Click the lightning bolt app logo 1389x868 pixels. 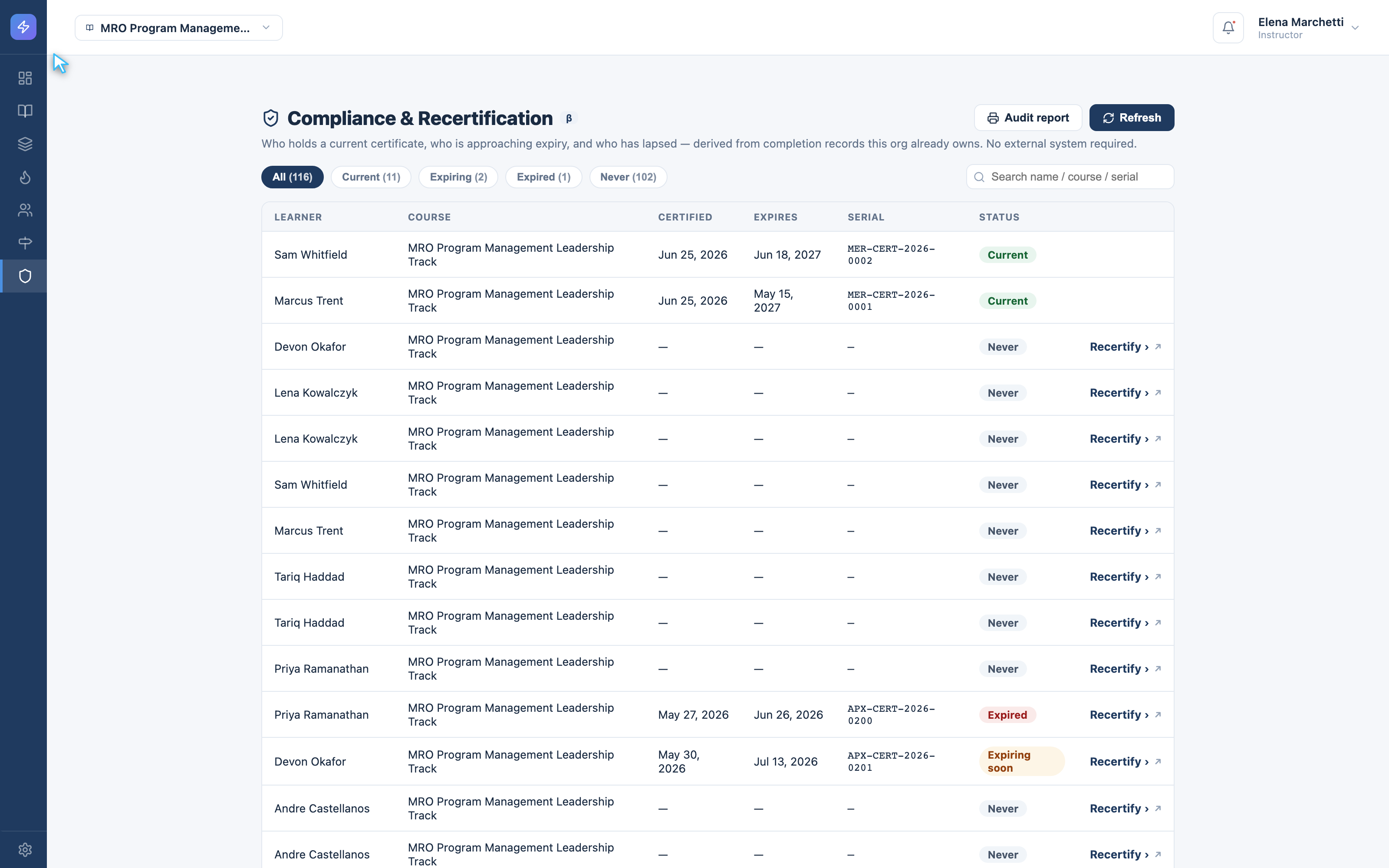coord(23,27)
